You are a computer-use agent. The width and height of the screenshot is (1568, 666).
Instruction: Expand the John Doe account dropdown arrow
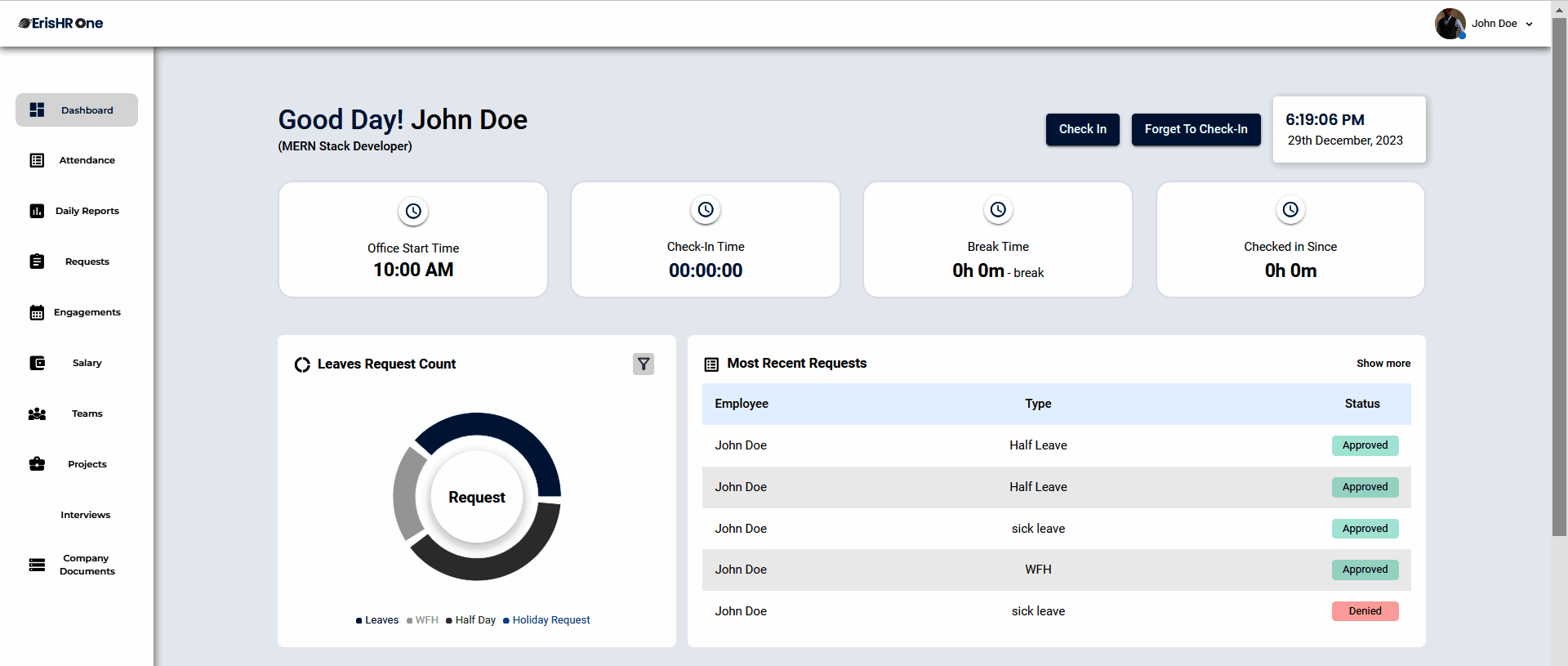[1529, 24]
